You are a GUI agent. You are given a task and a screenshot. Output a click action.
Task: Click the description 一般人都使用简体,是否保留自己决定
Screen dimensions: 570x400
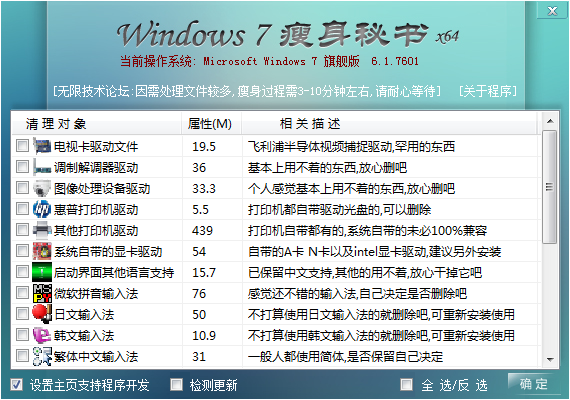point(345,357)
